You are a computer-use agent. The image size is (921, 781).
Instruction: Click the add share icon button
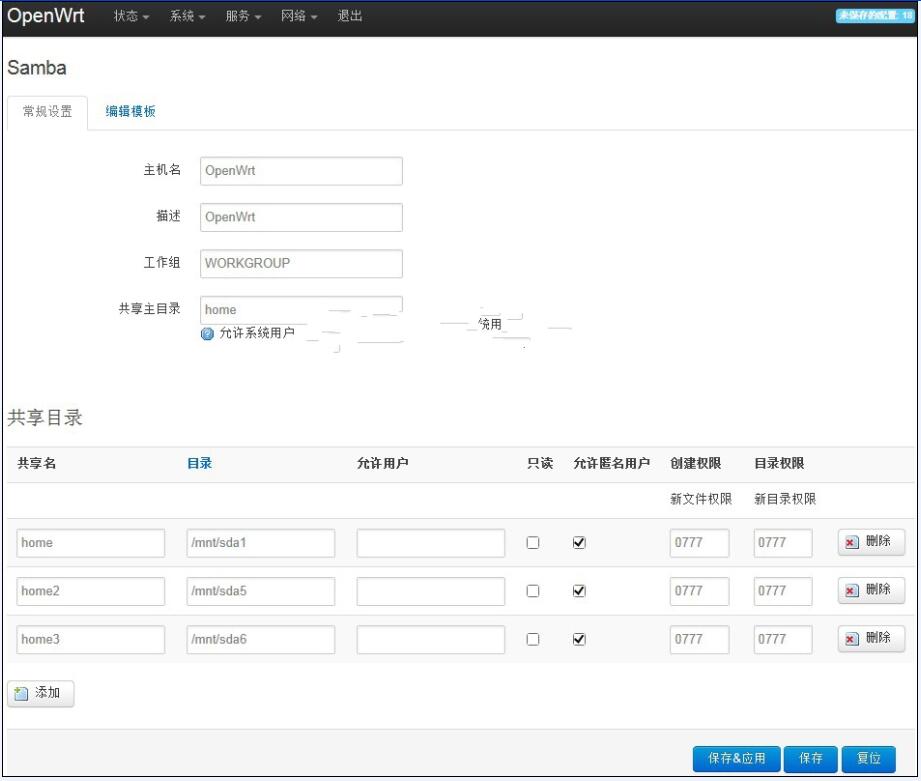coord(22,694)
